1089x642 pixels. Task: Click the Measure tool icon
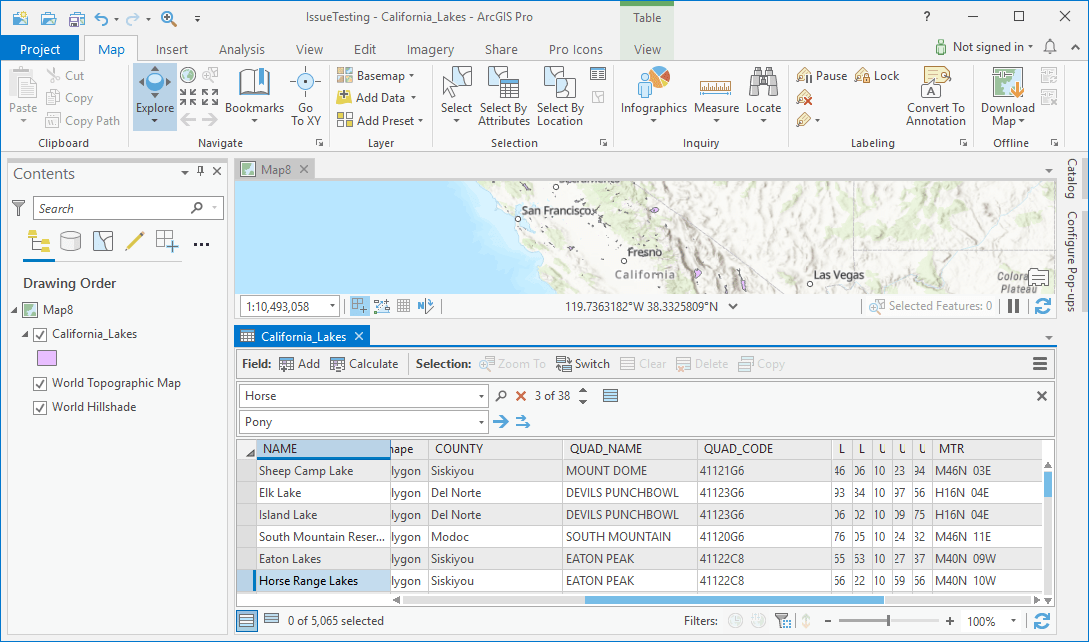[x=716, y=88]
